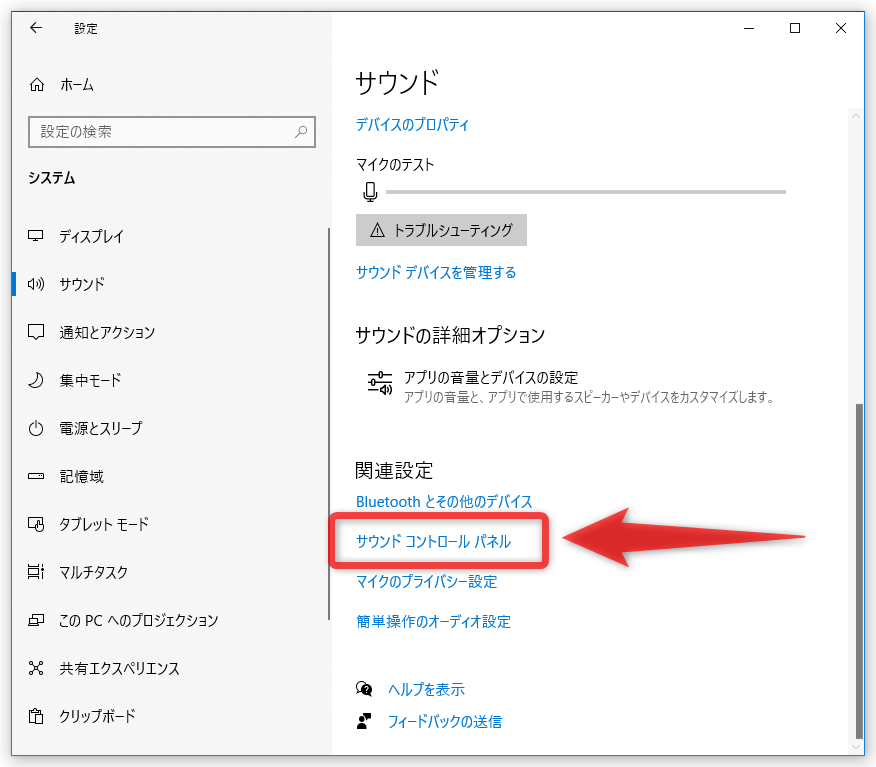Select the タブレット モード icon
876x767 pixels.
(36, 525)
